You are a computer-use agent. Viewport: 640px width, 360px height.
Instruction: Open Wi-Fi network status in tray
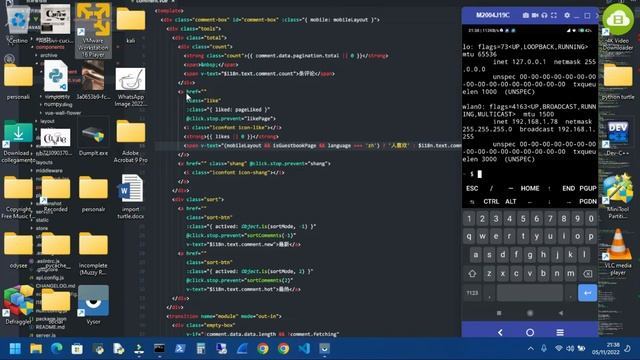559,348
